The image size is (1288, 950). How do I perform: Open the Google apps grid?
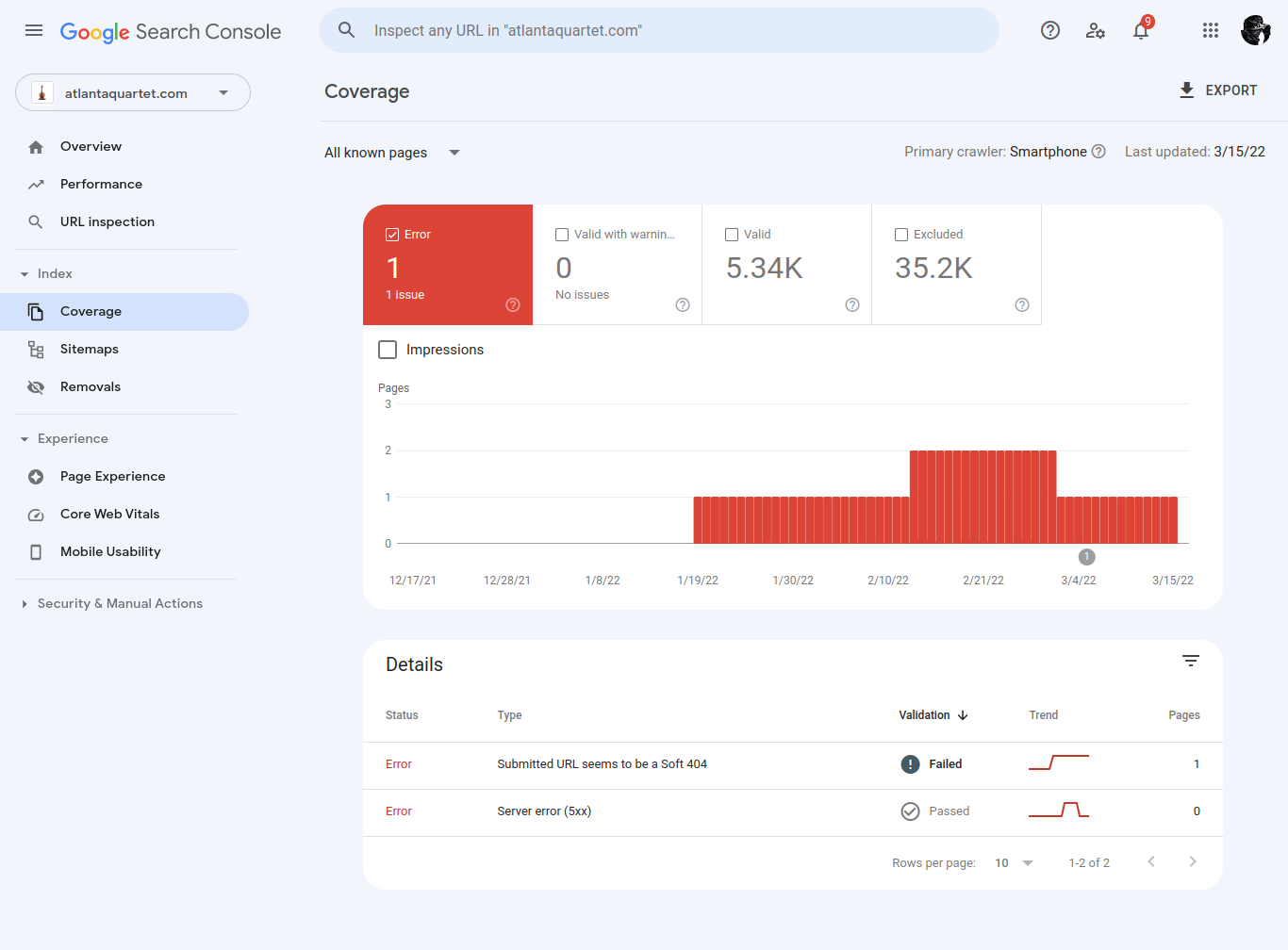[1211, 30]
